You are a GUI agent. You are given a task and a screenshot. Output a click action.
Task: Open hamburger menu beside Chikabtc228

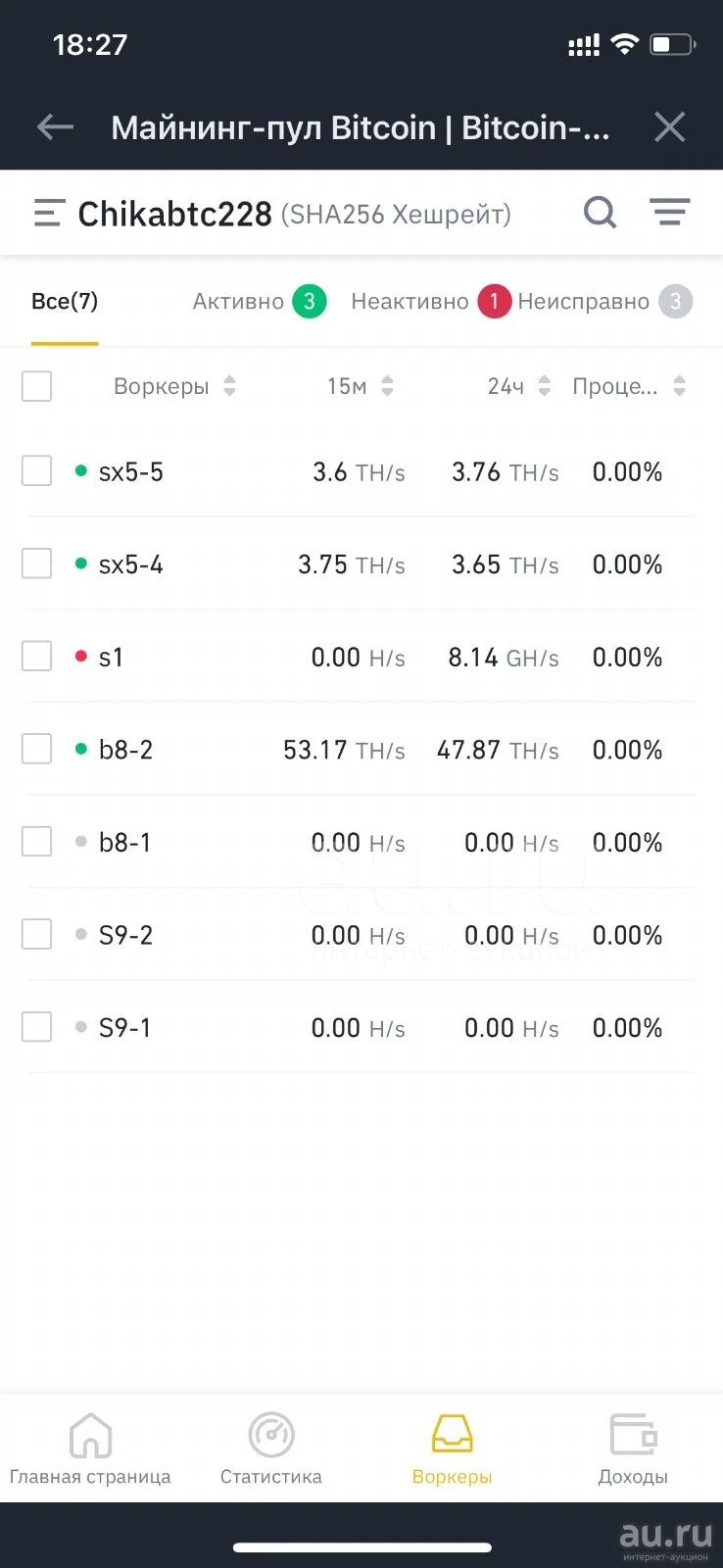pyautogui.click(x=49, y=213)
